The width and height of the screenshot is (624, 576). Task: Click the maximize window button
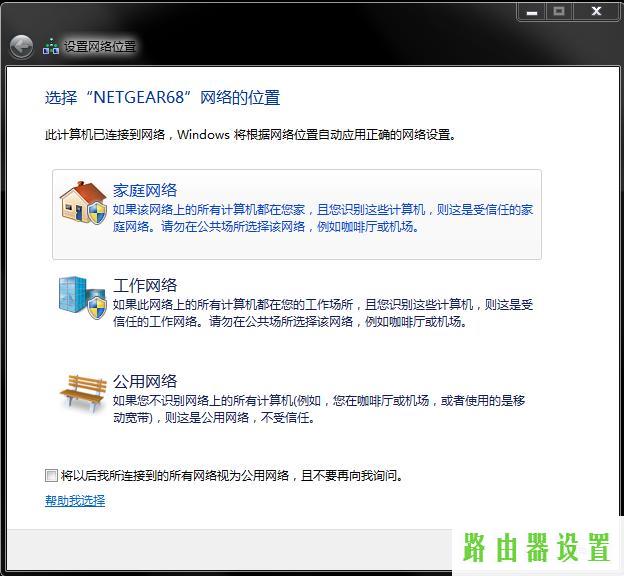(559, 11)
